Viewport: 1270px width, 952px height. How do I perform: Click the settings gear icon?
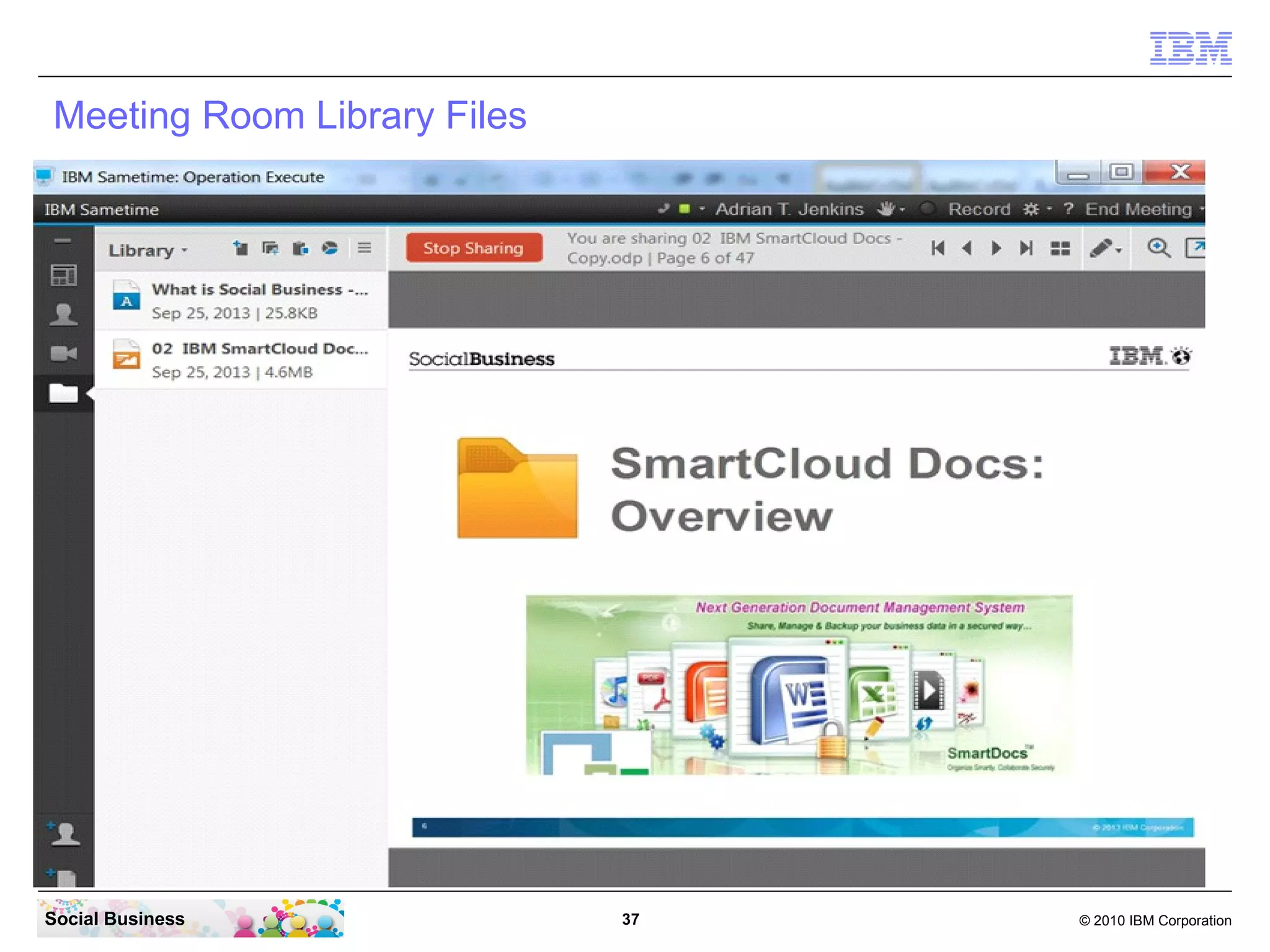[1031, 209]
